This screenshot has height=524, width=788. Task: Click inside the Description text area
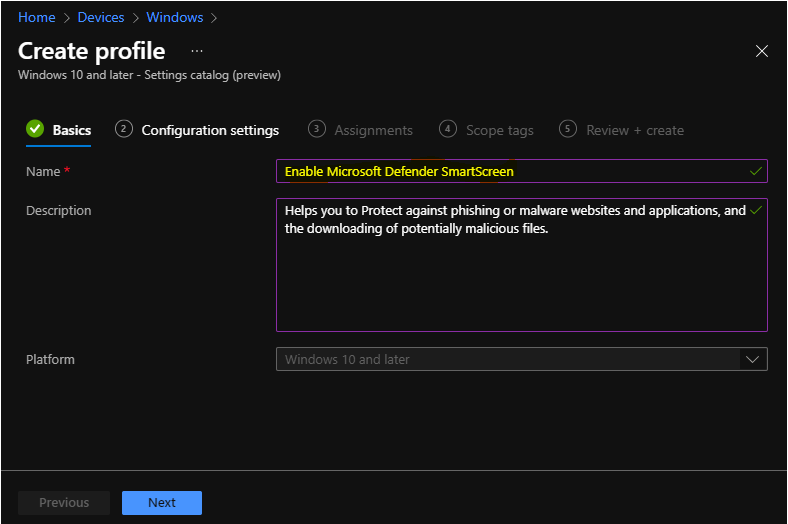(x=522, y=265)
